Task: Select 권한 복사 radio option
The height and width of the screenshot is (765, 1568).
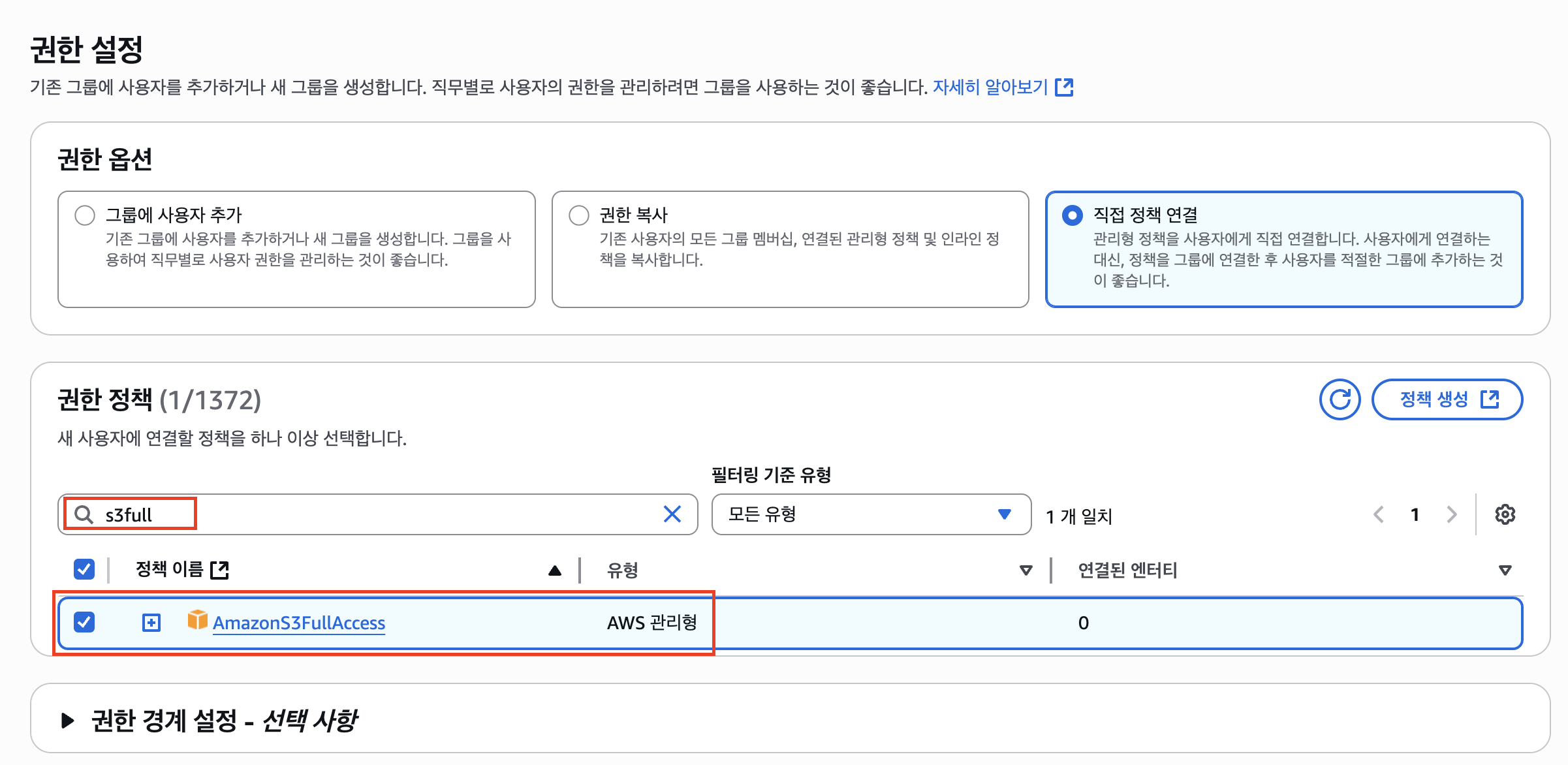Action: (x=579, y=215)
